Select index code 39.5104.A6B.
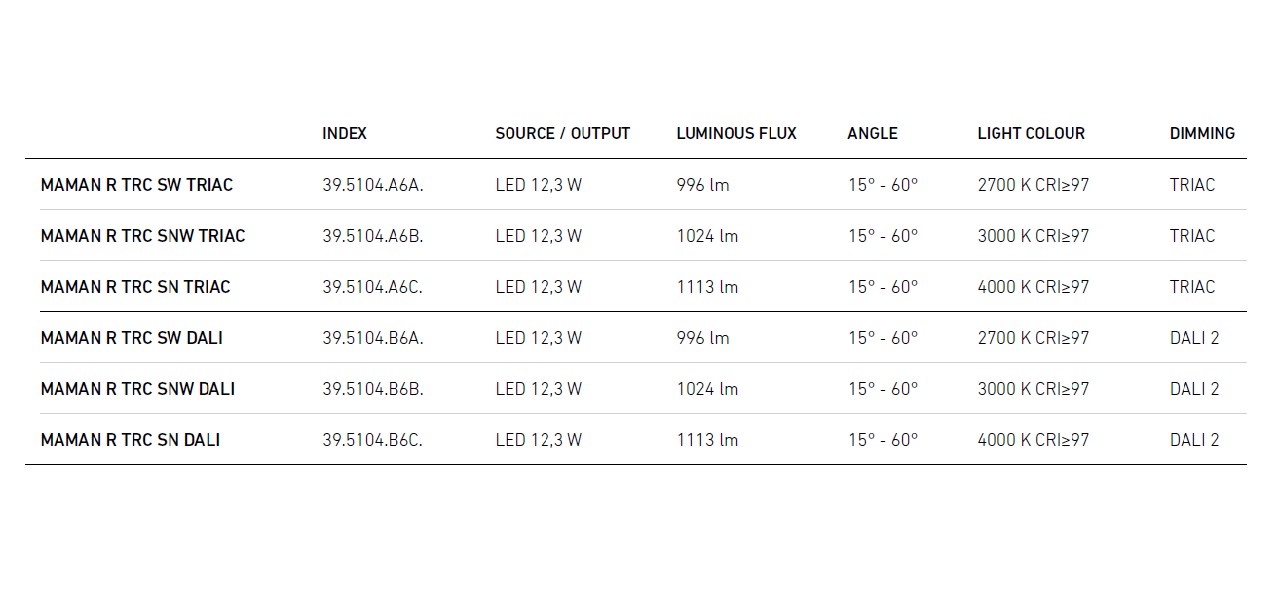This screenshot has width=1288, height=612. point(373,236)
